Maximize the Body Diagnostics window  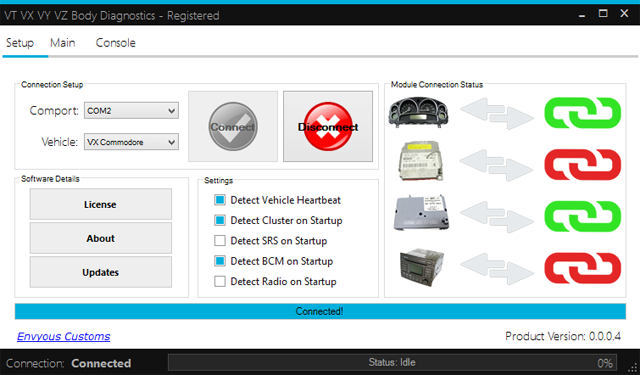(x=603, y=13)
